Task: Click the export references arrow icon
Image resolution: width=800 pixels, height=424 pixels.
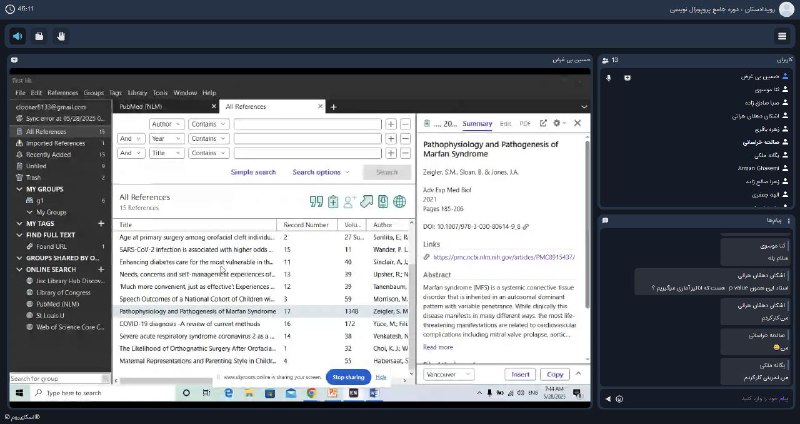Action: [366, 202]
